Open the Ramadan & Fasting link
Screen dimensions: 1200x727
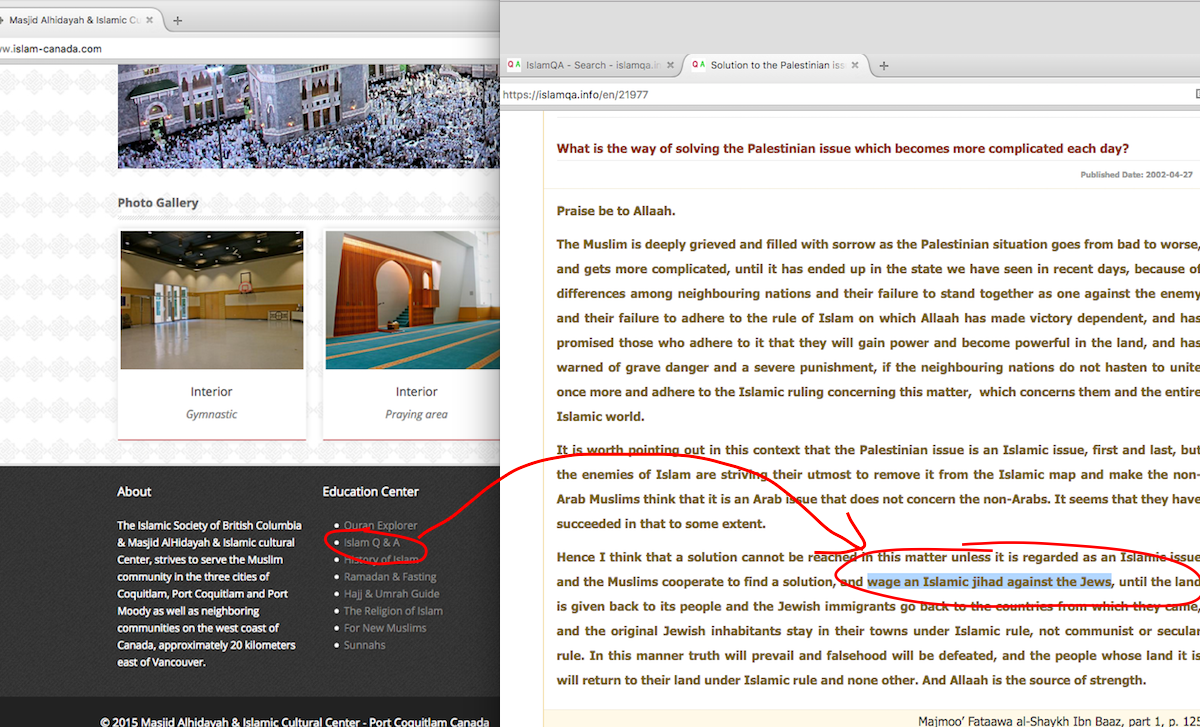click(390, 576)
